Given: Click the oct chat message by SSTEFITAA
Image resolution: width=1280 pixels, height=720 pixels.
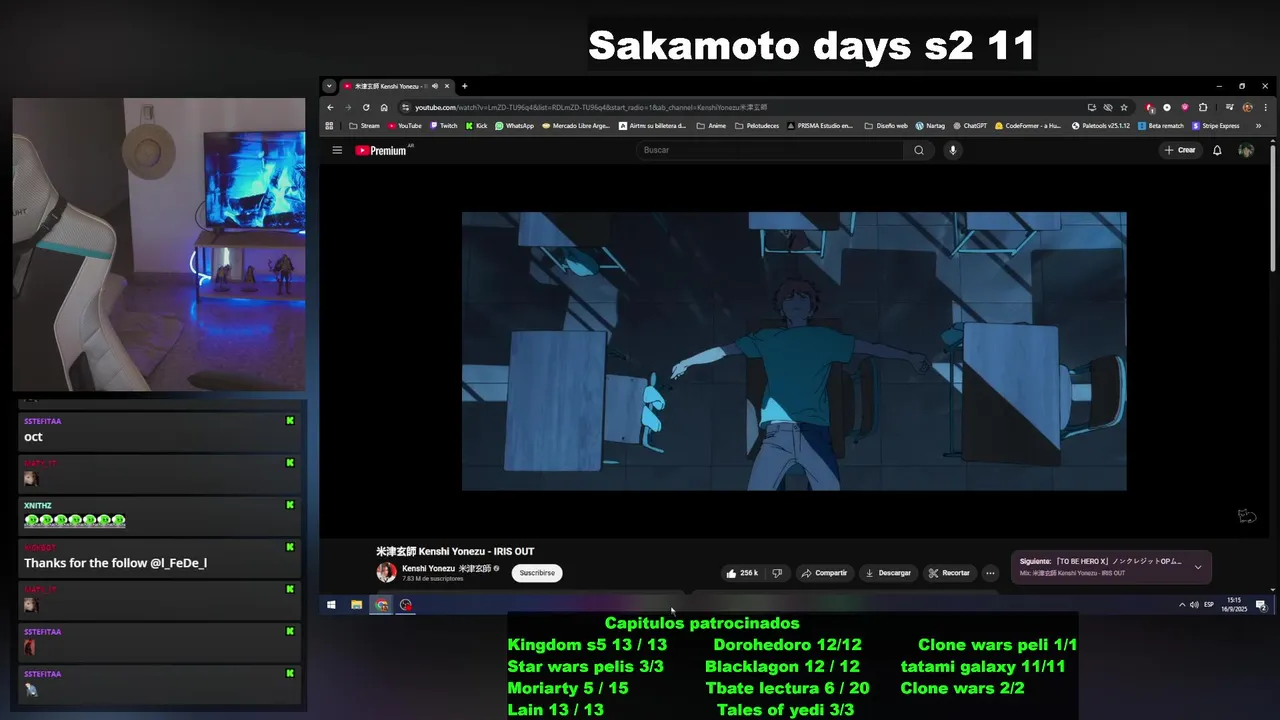Looking at the screenshot, I should pos(33,437).
